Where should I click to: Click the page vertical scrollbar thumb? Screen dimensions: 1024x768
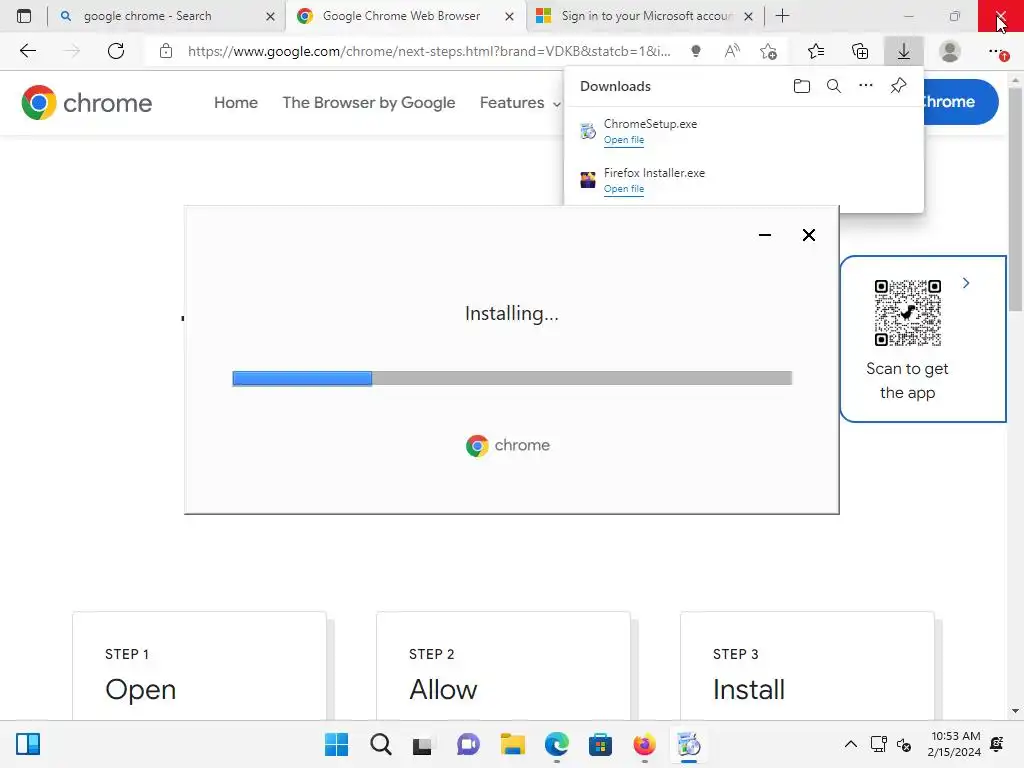[1015, 199]
